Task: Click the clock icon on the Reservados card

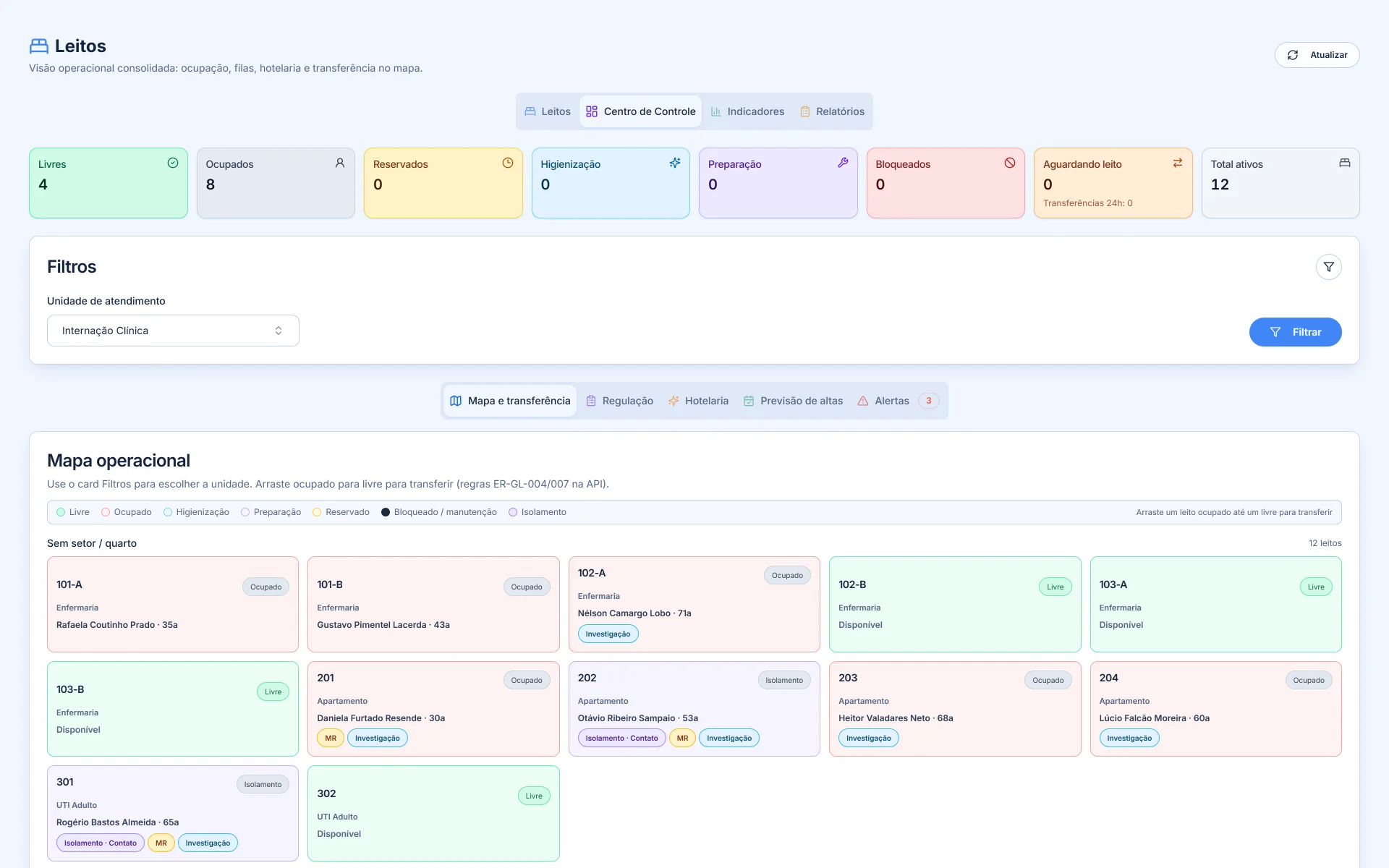Action: (508, 163)
